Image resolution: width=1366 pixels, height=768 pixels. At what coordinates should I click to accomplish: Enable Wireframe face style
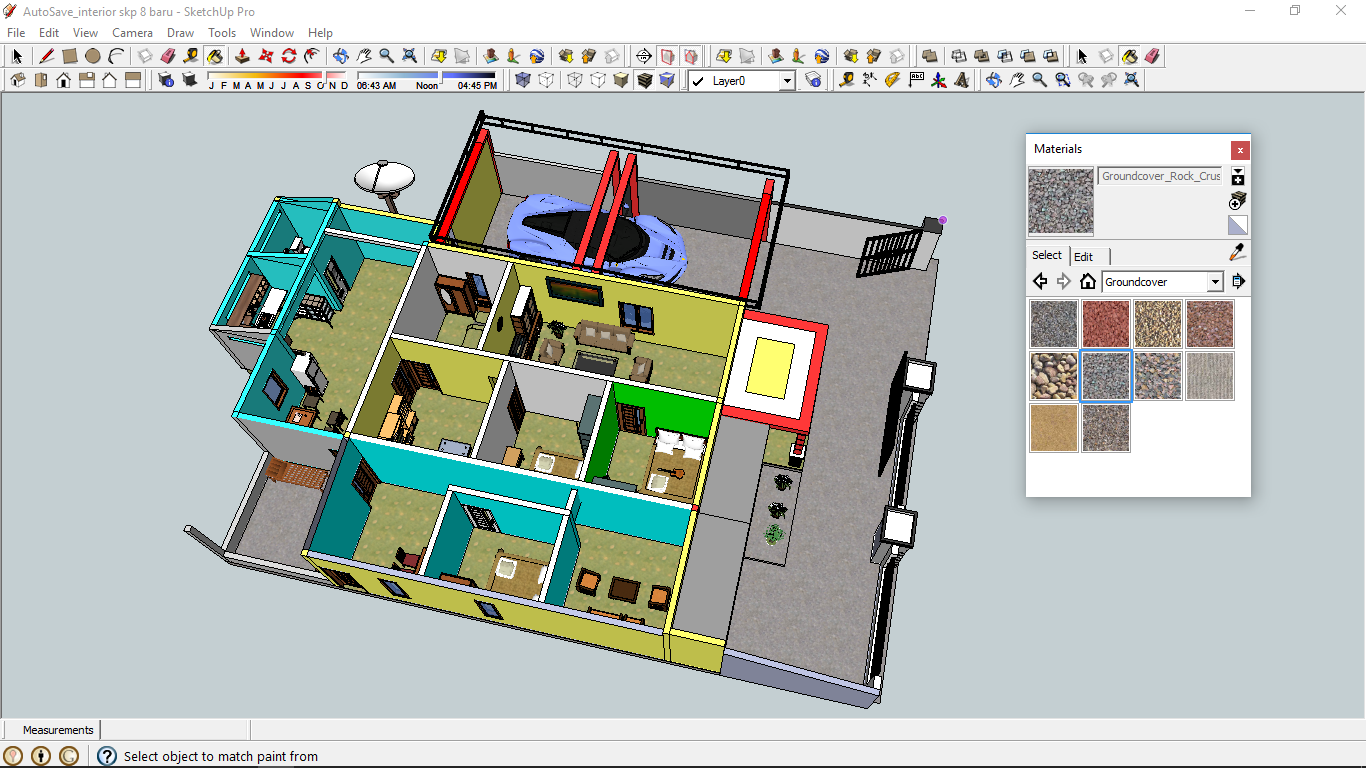pos(574,80)
